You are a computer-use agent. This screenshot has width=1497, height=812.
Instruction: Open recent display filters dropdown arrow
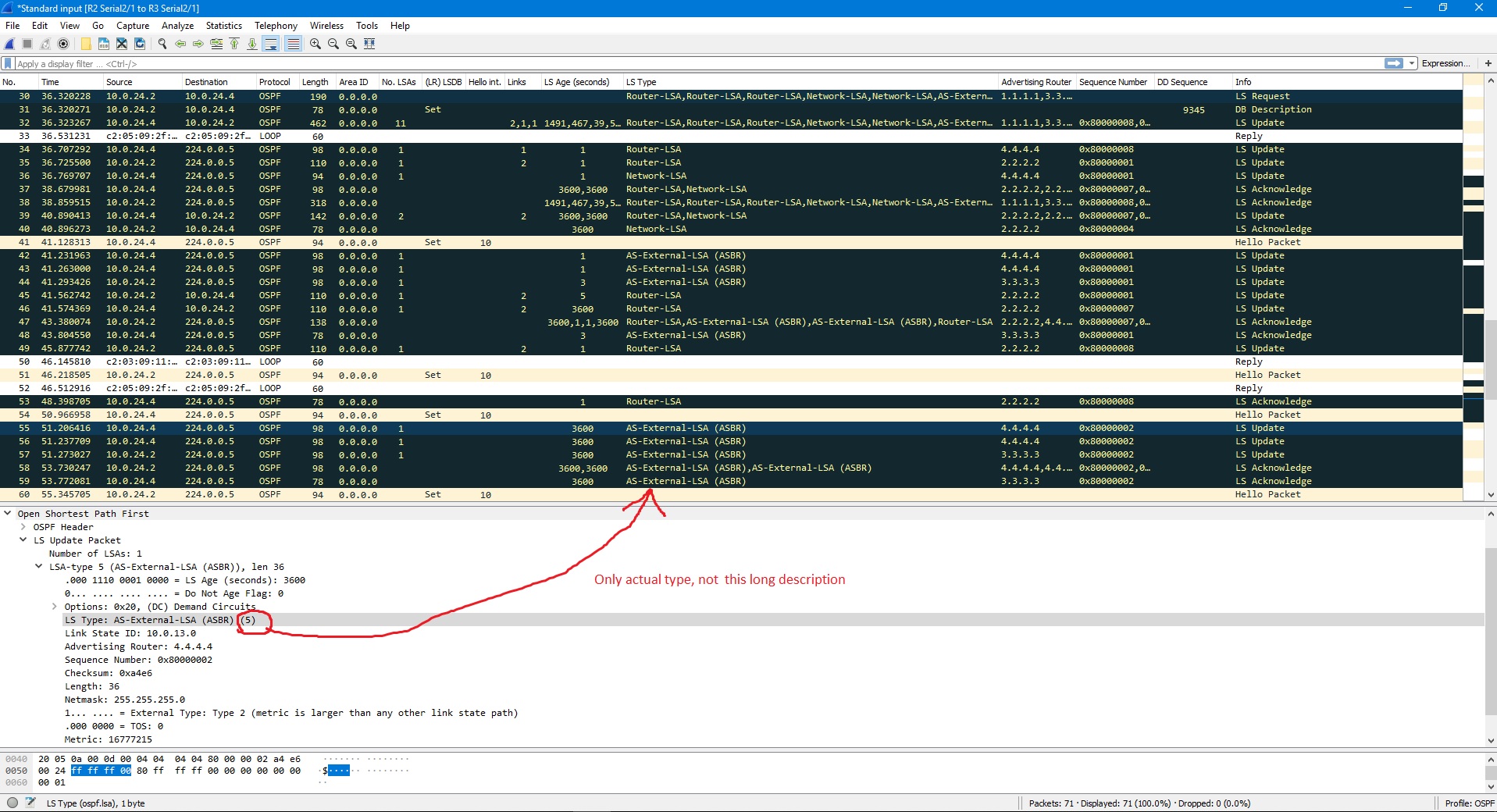[1412, 63]
